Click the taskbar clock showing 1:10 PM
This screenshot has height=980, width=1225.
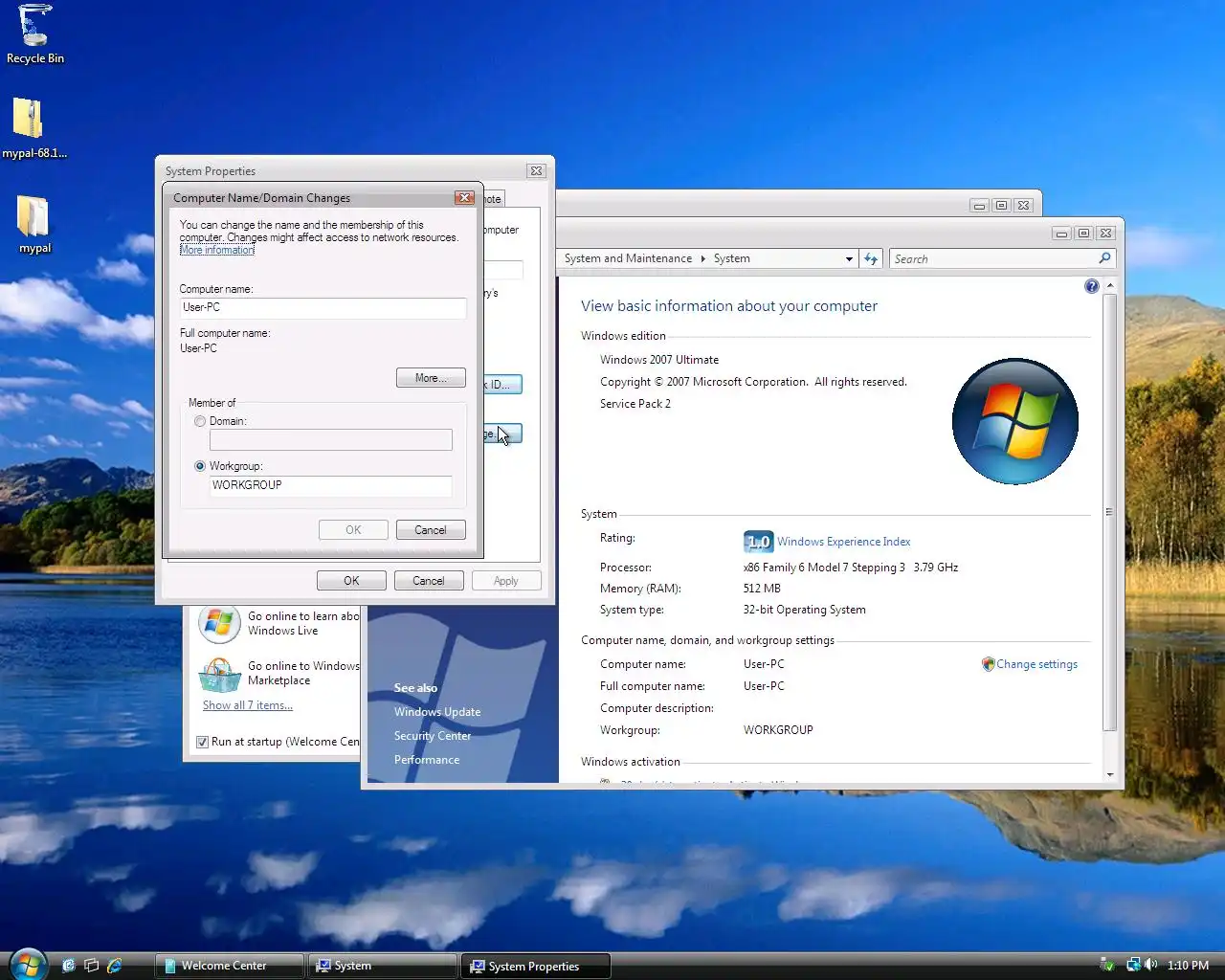click(1189, 966)
